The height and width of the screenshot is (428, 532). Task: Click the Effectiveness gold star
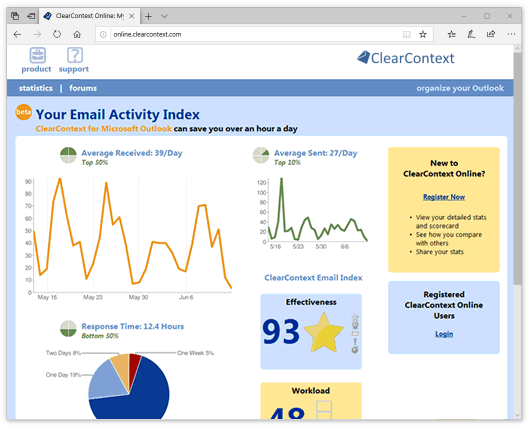point(323,333)
